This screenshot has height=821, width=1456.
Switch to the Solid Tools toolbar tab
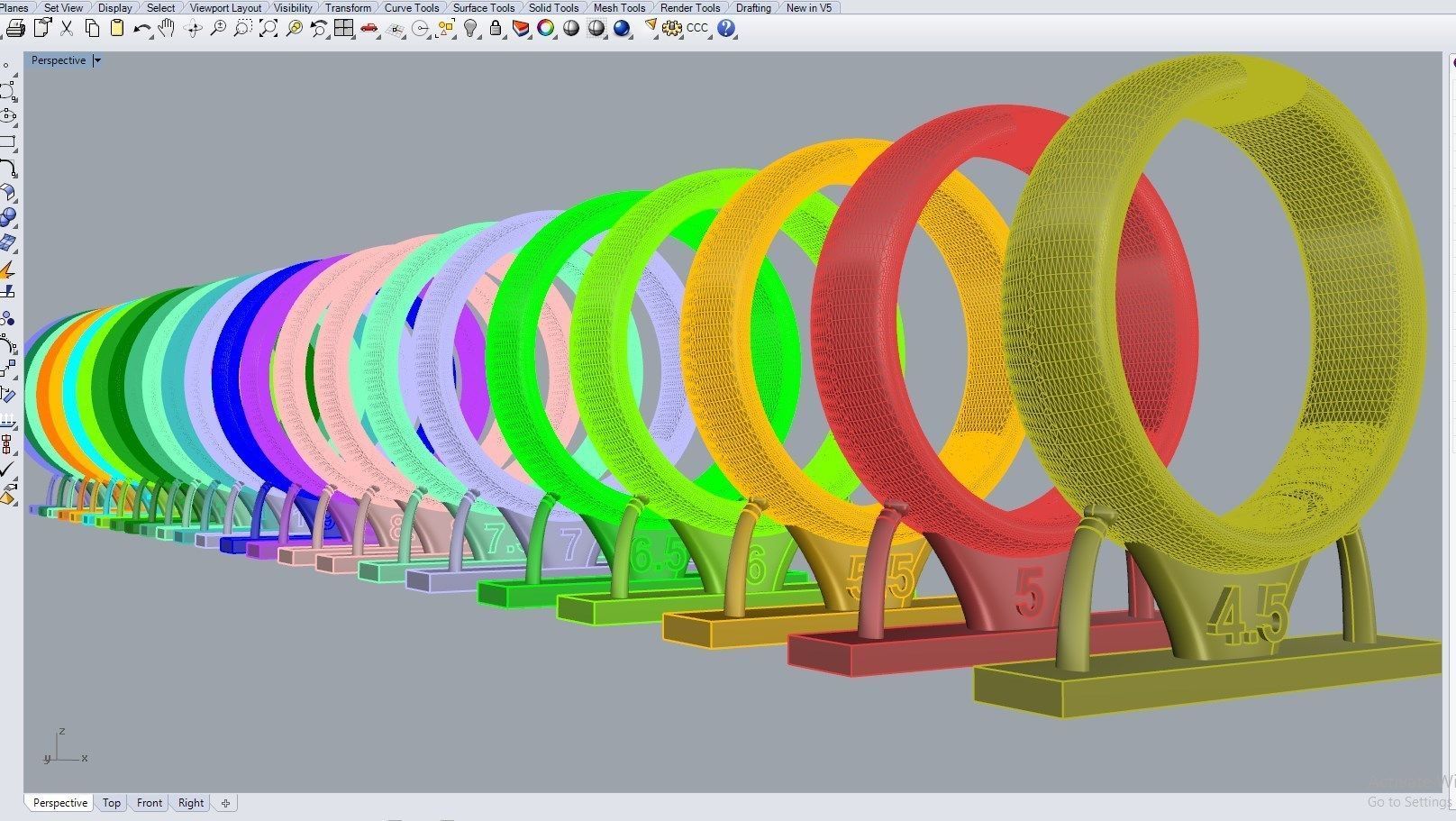point(553,7)
